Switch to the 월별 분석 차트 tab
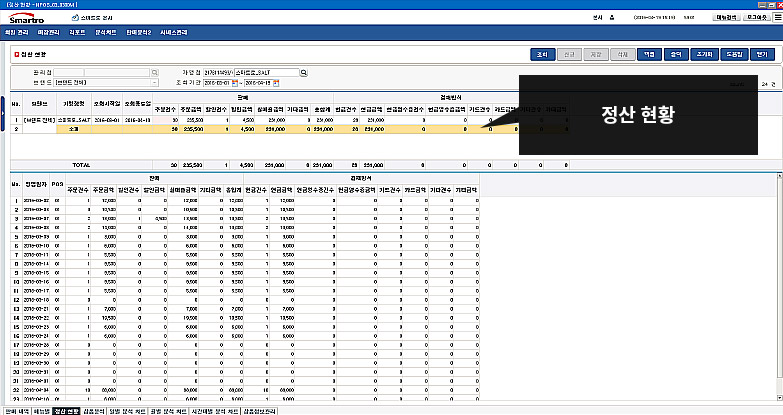This screenshot has width=783, height=415. tap(168, 411)
